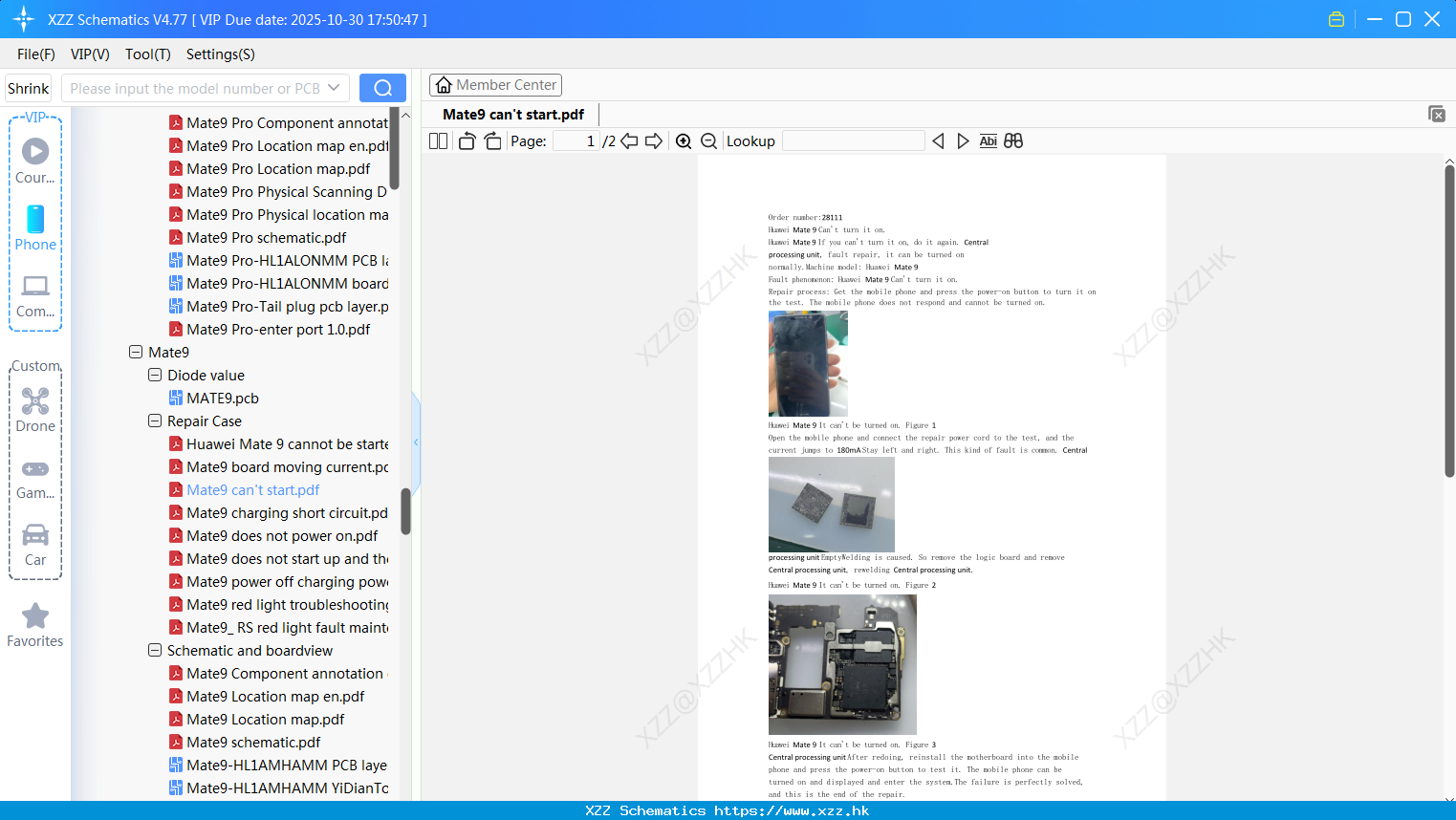Image resolution: width=1456 pixels, height=820 pixels.
Task: Click the blue phone photo in the PDF
Action: [x=808, y=363]
